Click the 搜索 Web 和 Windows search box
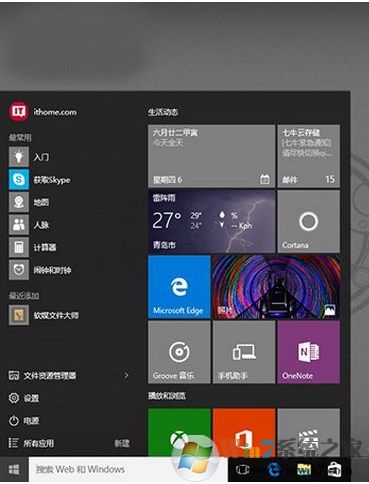The width and height of the screenshot is (369, 484). click(128, 470)
